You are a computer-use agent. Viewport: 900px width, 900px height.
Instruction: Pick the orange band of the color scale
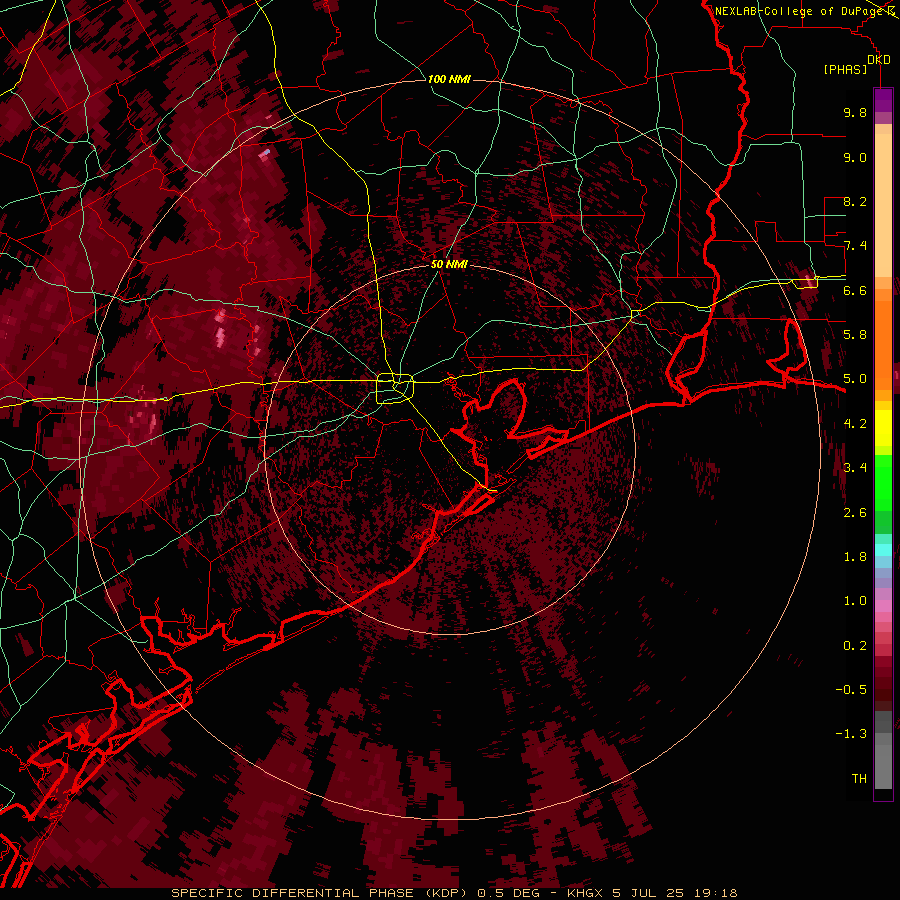(883, 344)
